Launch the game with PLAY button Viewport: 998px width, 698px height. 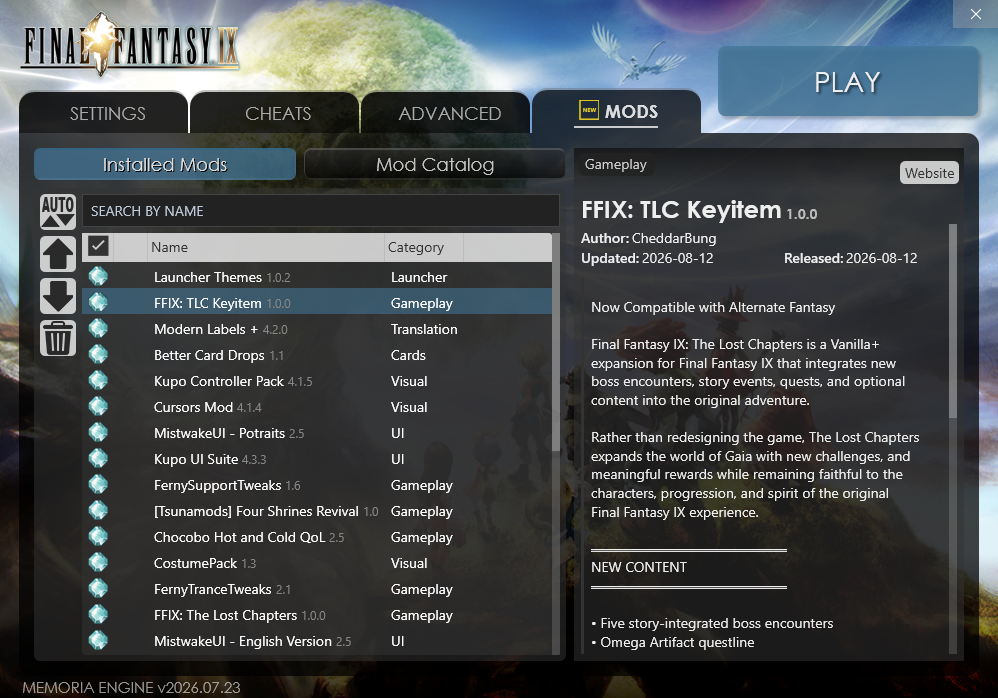[848, 81]
